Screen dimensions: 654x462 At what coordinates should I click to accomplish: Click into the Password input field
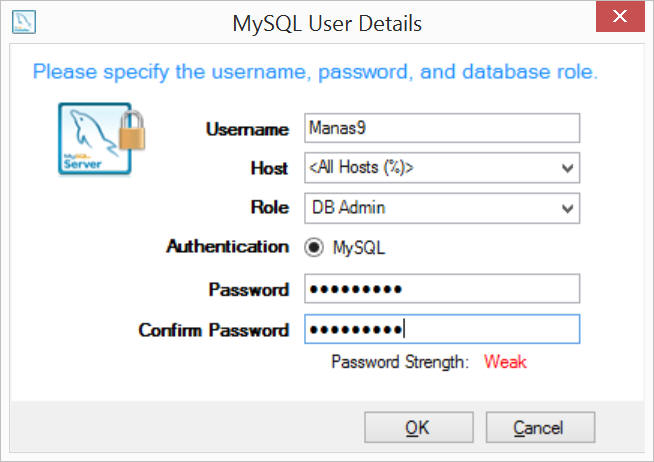click(x=442, y=289)
